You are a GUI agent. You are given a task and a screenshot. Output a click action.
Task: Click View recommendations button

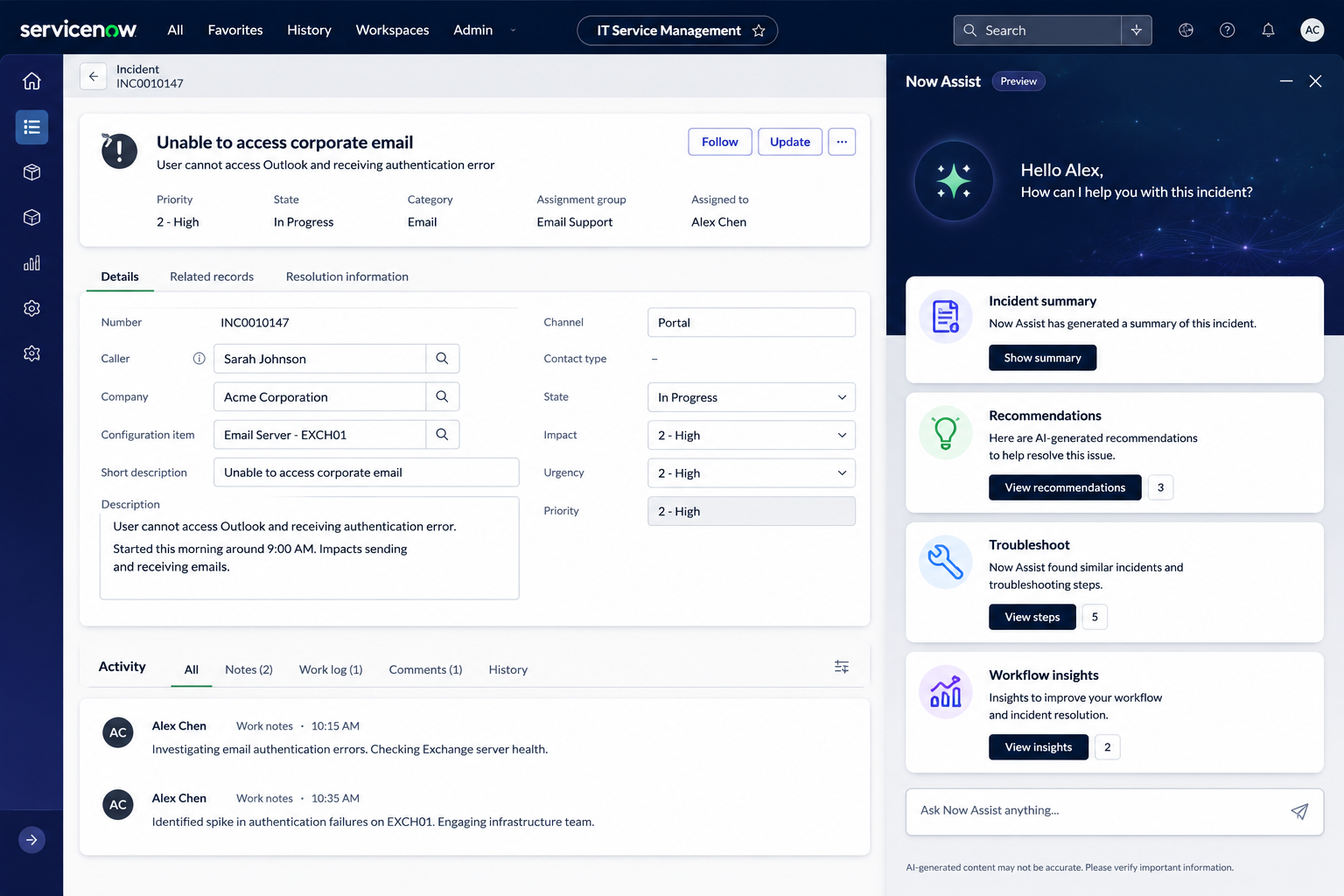point(1065,487)
